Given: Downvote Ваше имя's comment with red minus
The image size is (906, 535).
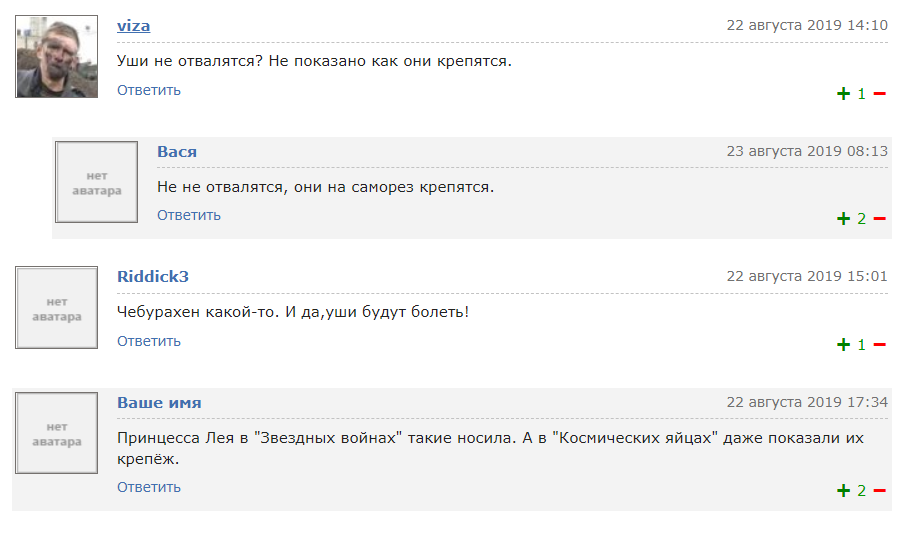Looking at the screenshot, I should pyautogui.click(x=879, y=491).
